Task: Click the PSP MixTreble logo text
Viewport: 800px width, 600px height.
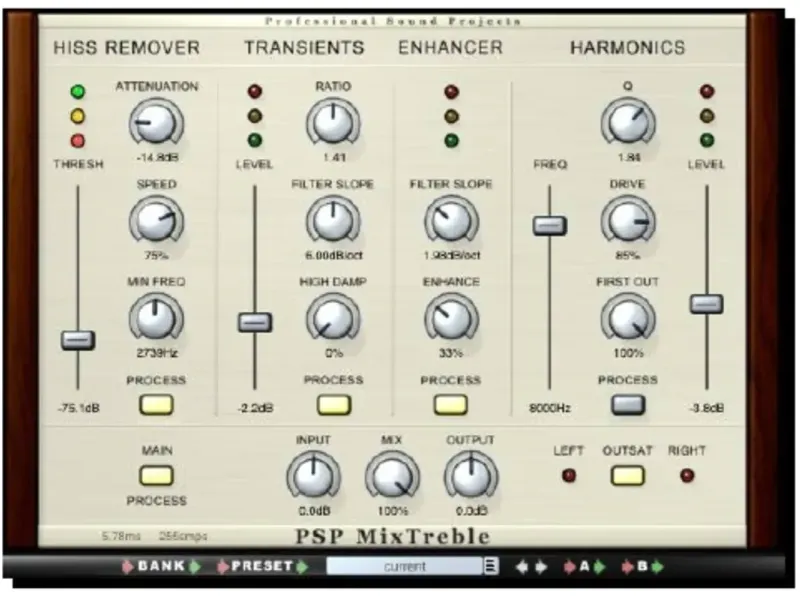Action: click(393, 537)
